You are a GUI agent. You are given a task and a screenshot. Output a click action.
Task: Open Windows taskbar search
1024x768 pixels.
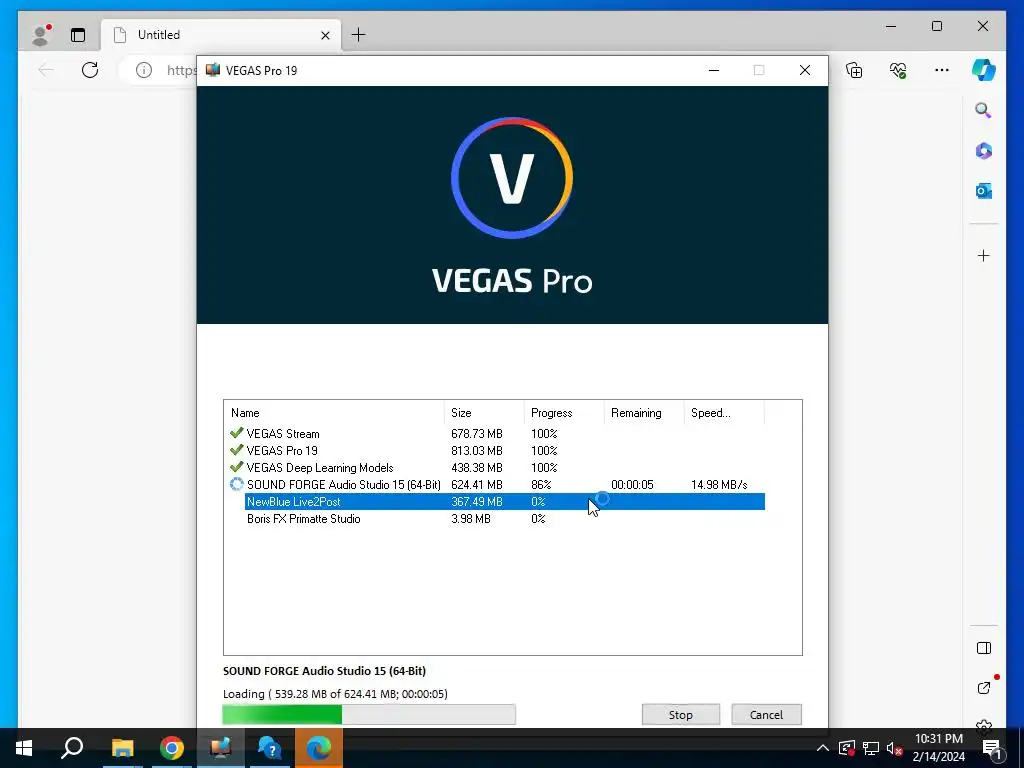click(x=72, y=748)
